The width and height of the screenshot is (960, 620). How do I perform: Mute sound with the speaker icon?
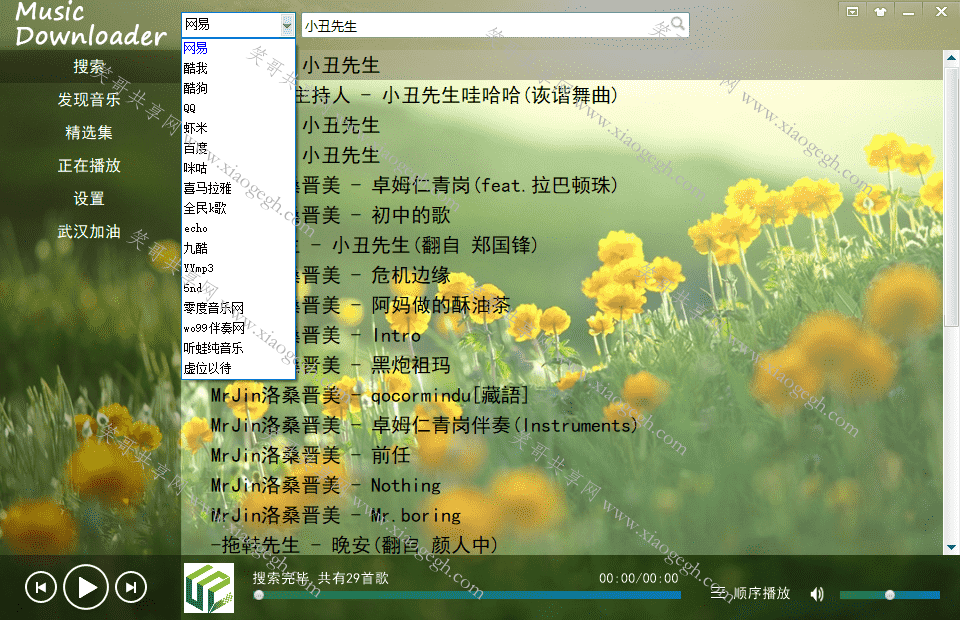click(x=817, y=594)
